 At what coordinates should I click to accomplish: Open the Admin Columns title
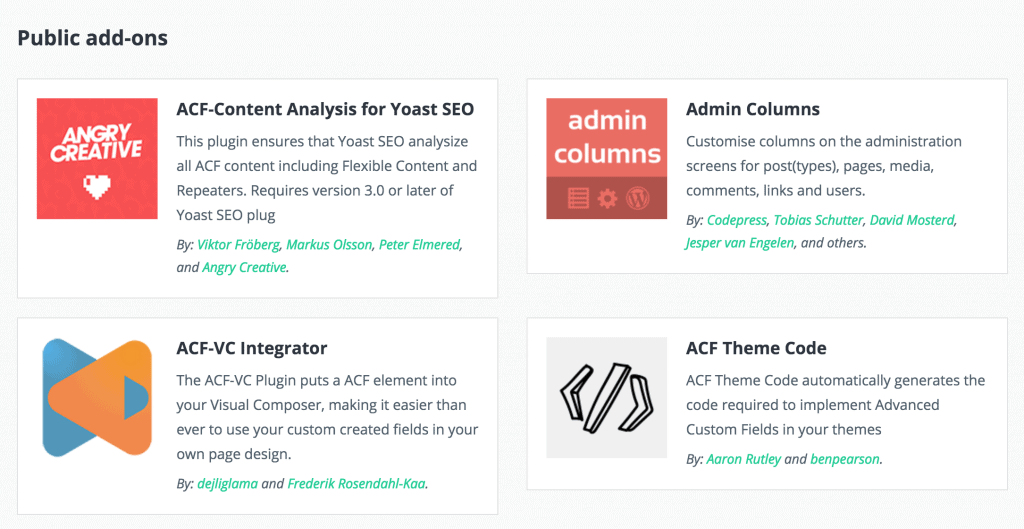[x=753, y=109]
